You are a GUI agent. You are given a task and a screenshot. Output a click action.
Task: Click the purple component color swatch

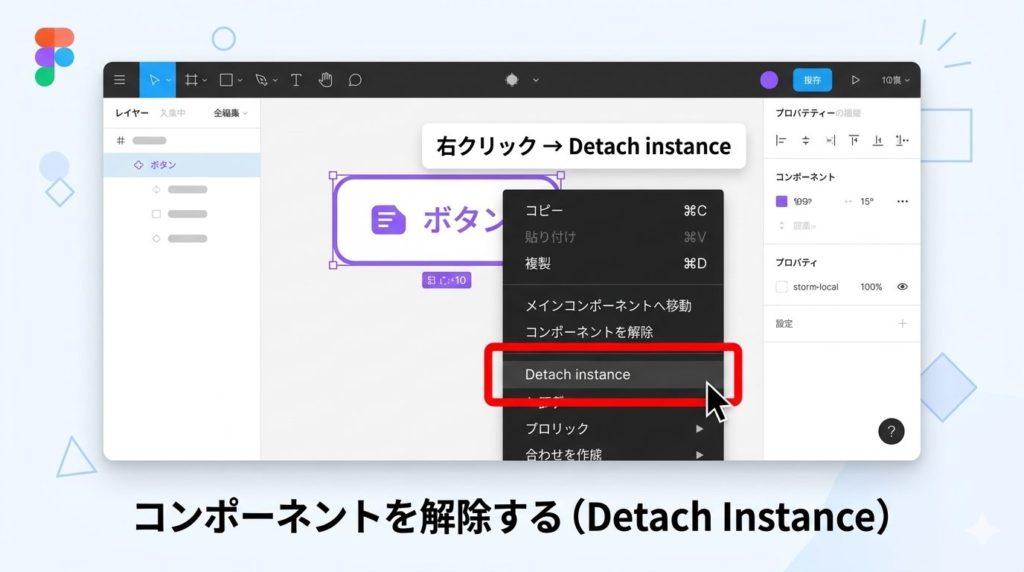tap(782, 201)
